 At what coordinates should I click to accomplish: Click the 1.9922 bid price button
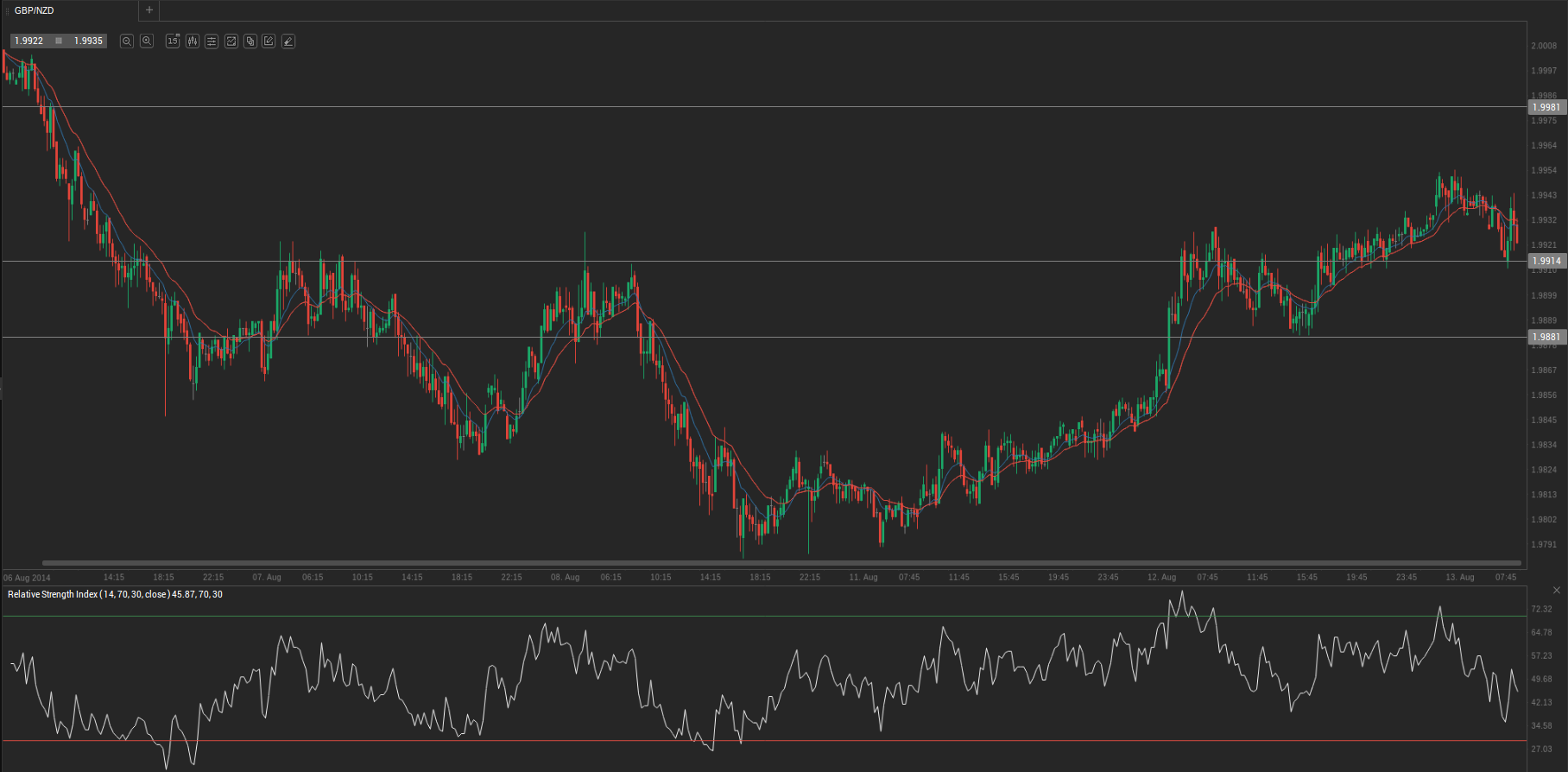click(x=29, y=41)
